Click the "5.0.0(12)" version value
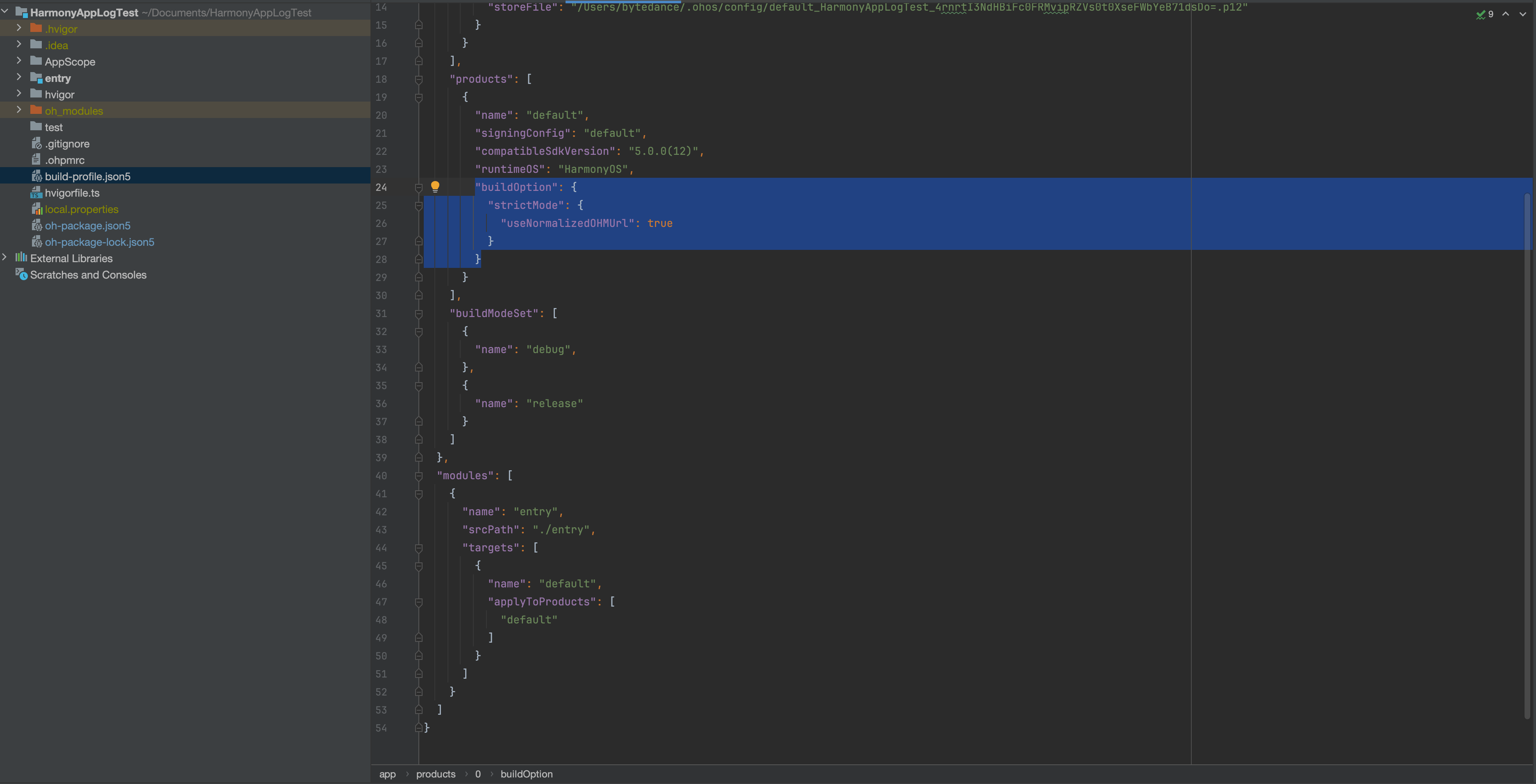Viewport: 1536px width, 784px height. [x=663, y=151]
